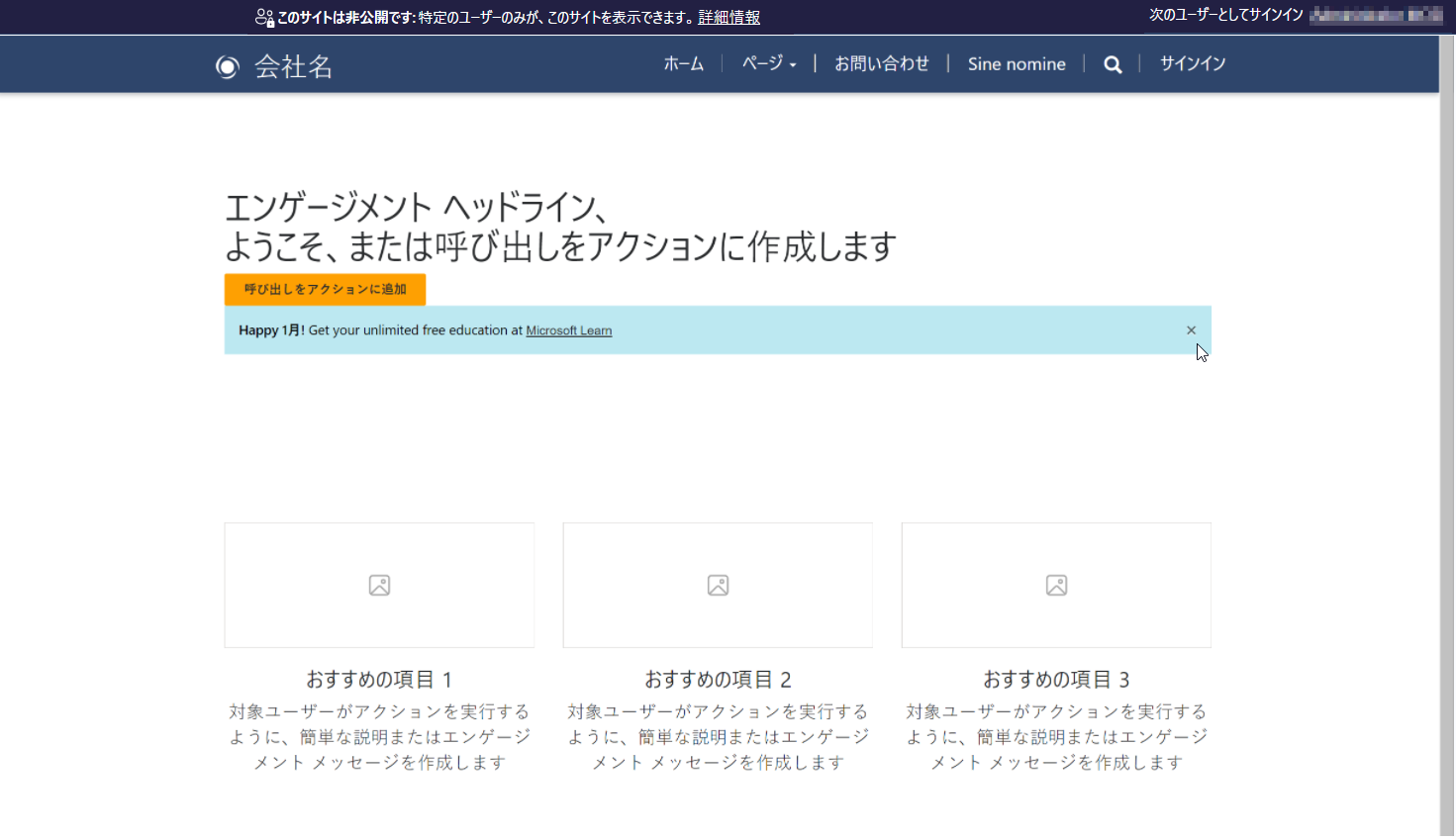Image resolution: width=1456 pixels, height=840 pixels.
Task: Select the おすすめの項目 2 card title
Action: [718, 680]
